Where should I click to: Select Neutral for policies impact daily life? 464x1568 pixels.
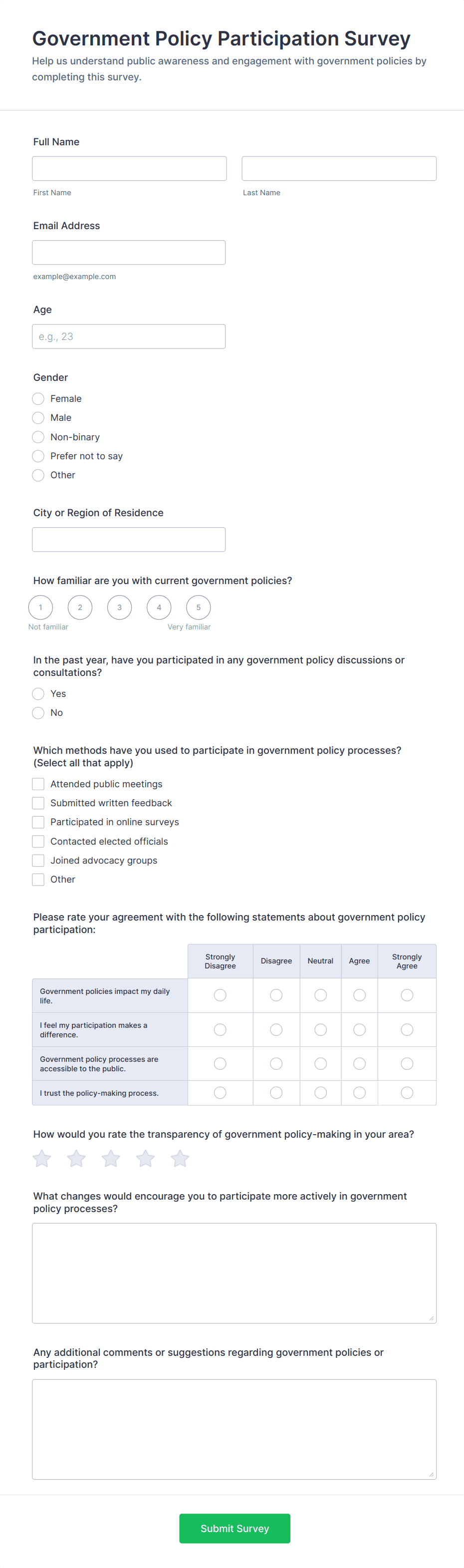pyautogui.click(x=320, y=995)
